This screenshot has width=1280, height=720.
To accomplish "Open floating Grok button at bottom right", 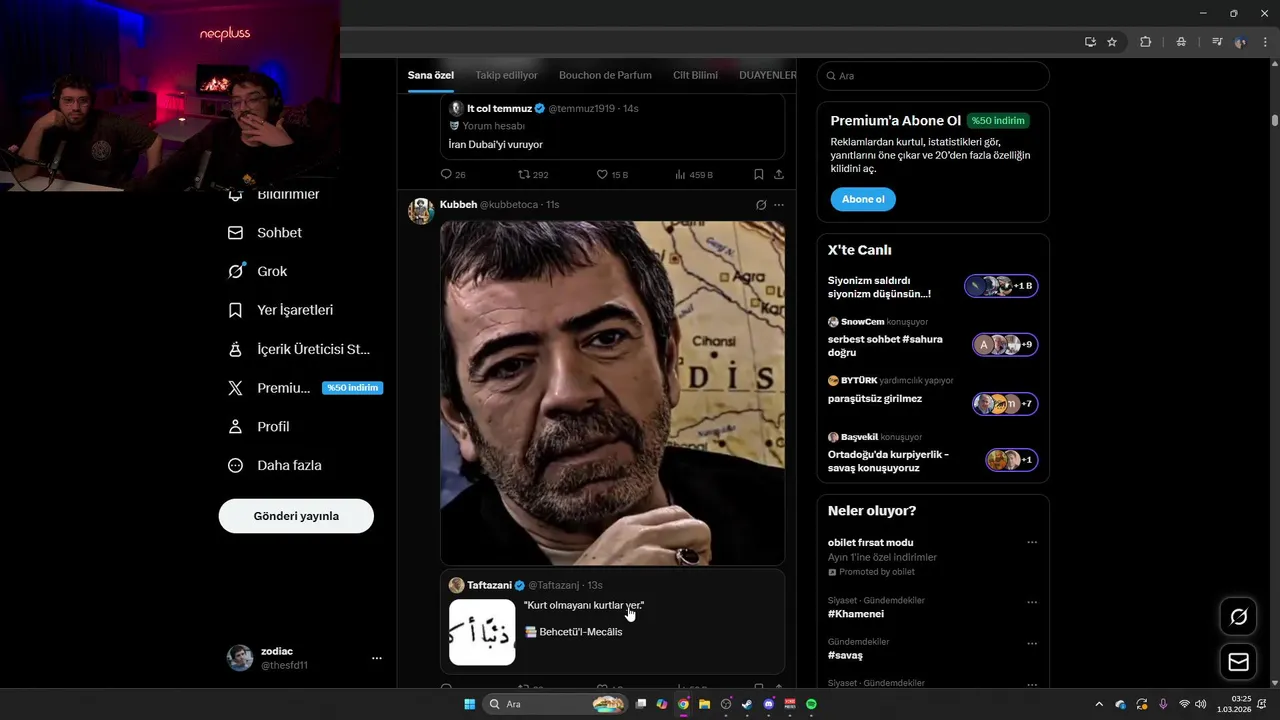I will click(x=1238, y=617).
